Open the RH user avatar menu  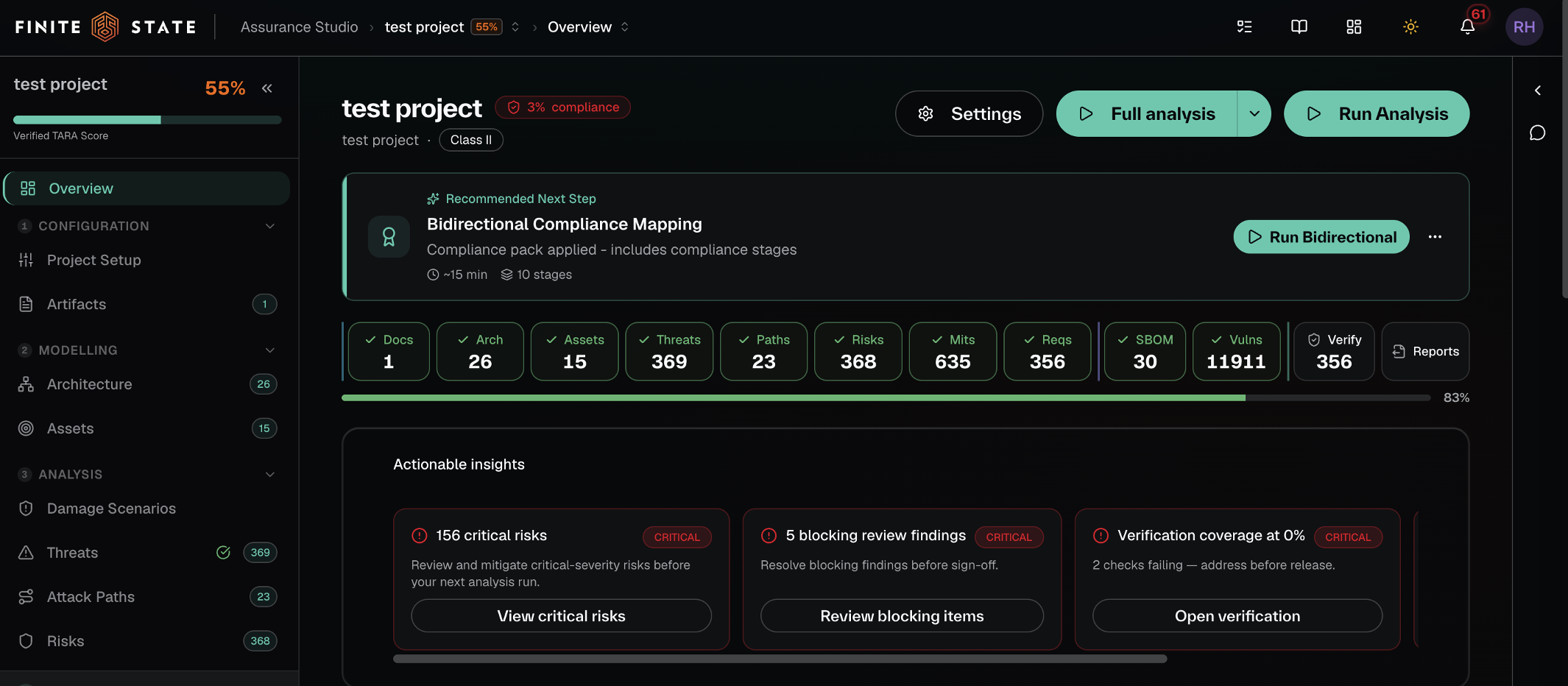click(1524, 27)
